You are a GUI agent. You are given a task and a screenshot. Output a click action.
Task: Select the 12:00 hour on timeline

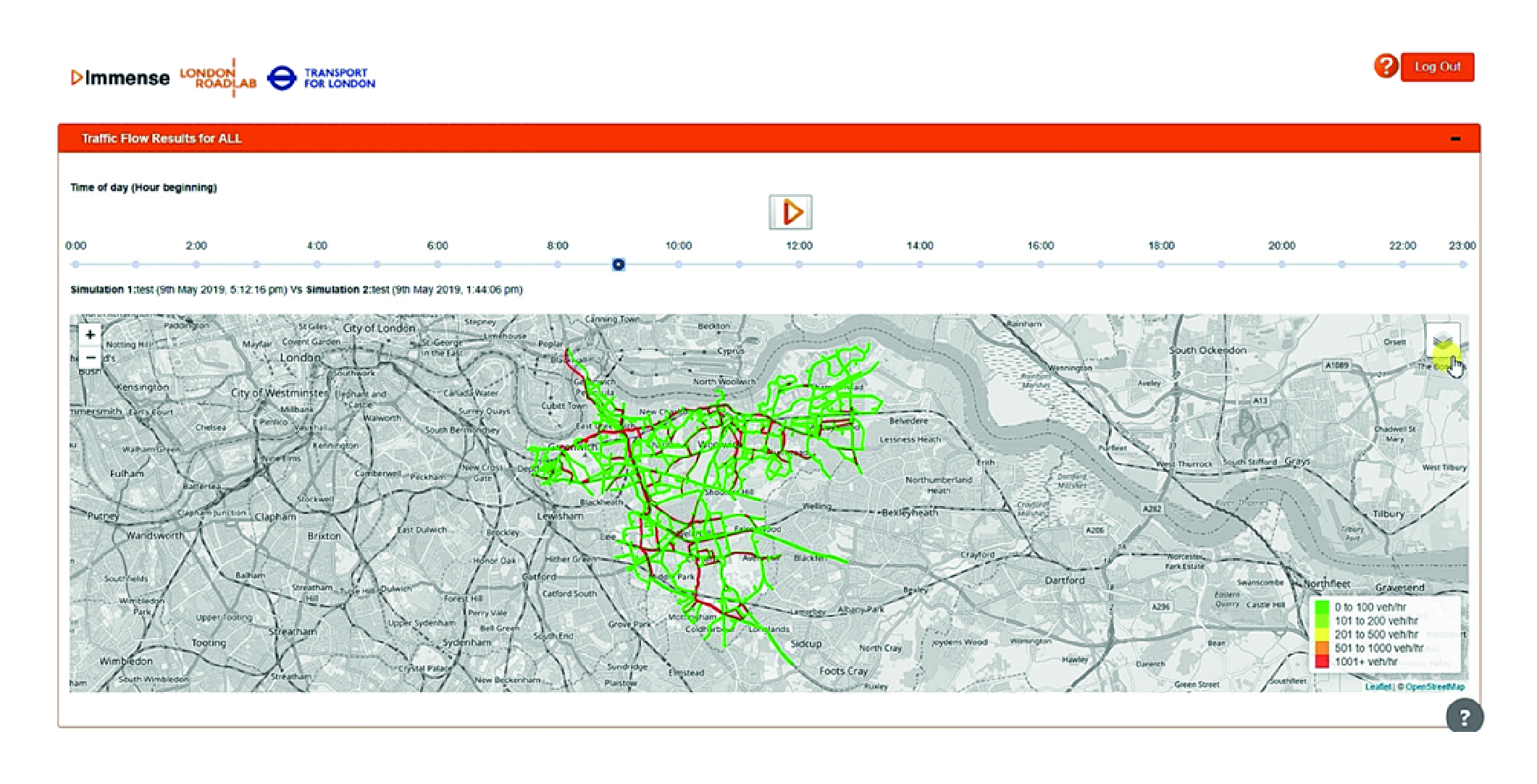pos(799,264)
